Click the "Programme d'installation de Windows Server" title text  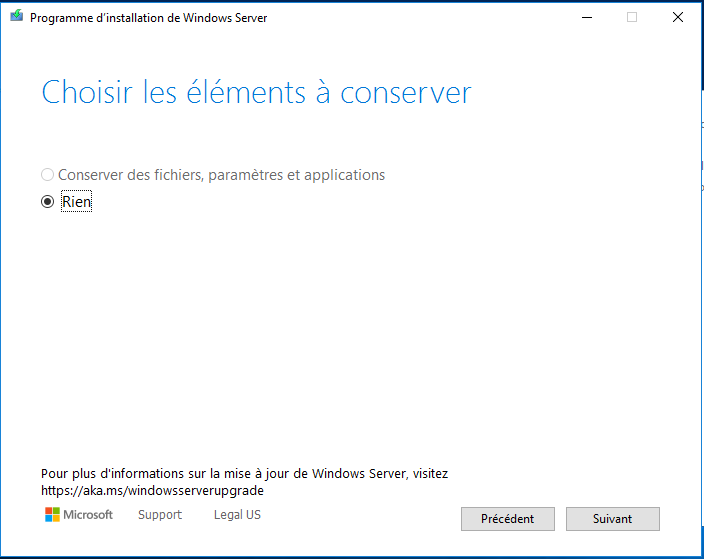click(x=149, y=18)
